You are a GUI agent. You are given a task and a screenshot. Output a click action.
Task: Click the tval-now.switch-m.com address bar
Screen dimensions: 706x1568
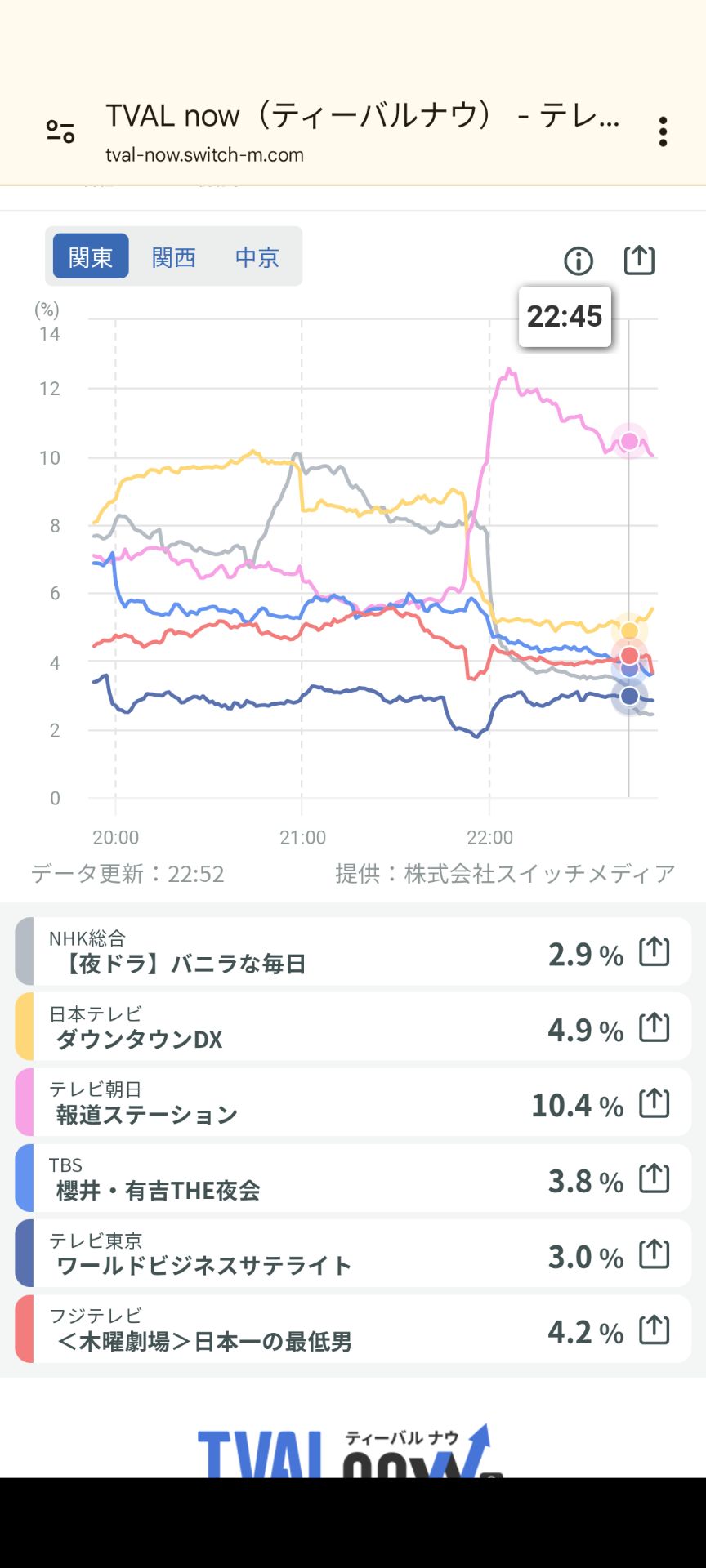(203, 155)
